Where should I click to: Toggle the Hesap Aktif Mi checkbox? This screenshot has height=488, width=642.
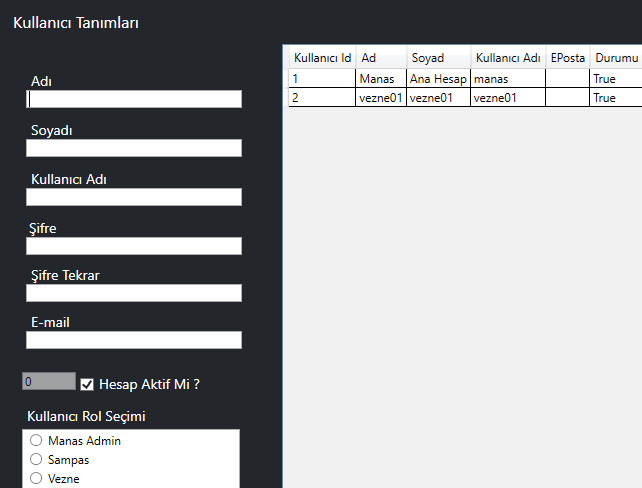click(x=87, y=384)
